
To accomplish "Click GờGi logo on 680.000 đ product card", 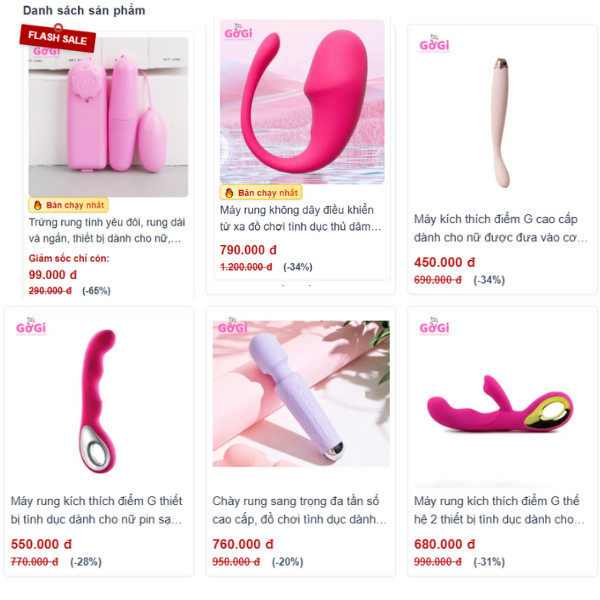I will tap(434, 326).
